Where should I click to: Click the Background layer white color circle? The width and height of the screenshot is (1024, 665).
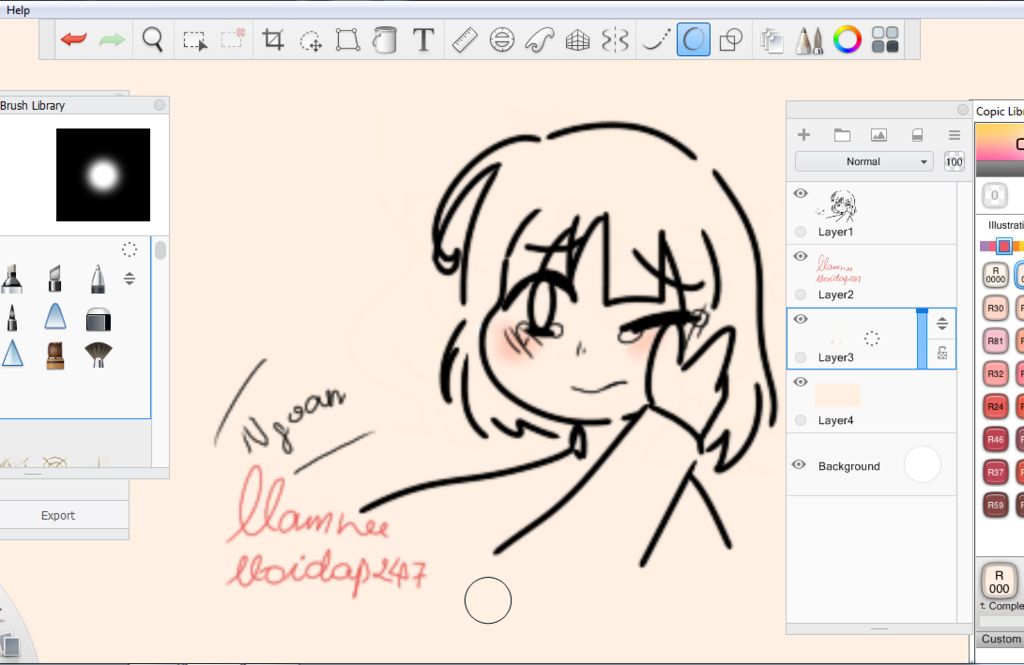pos(922,464)
